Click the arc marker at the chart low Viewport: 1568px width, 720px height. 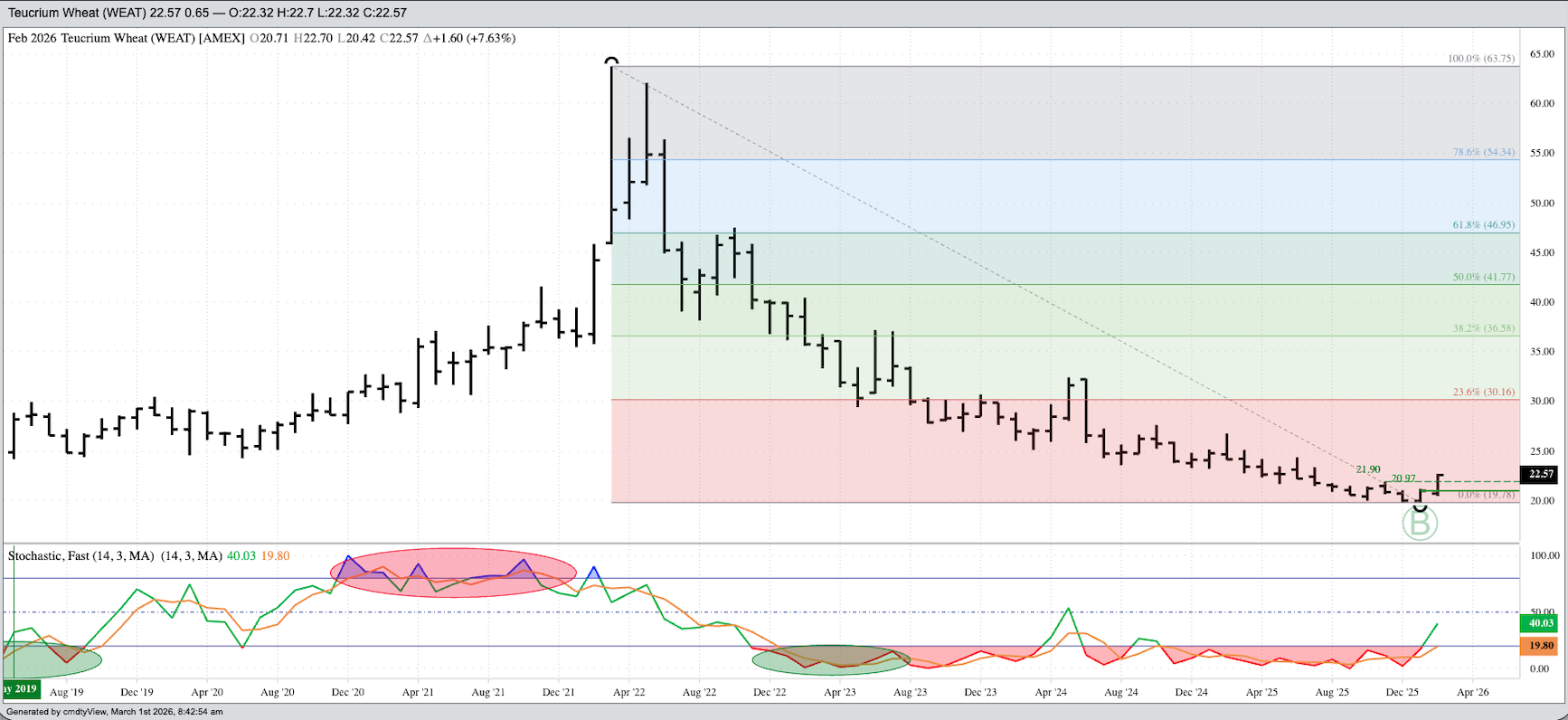tap(1420, 509)
